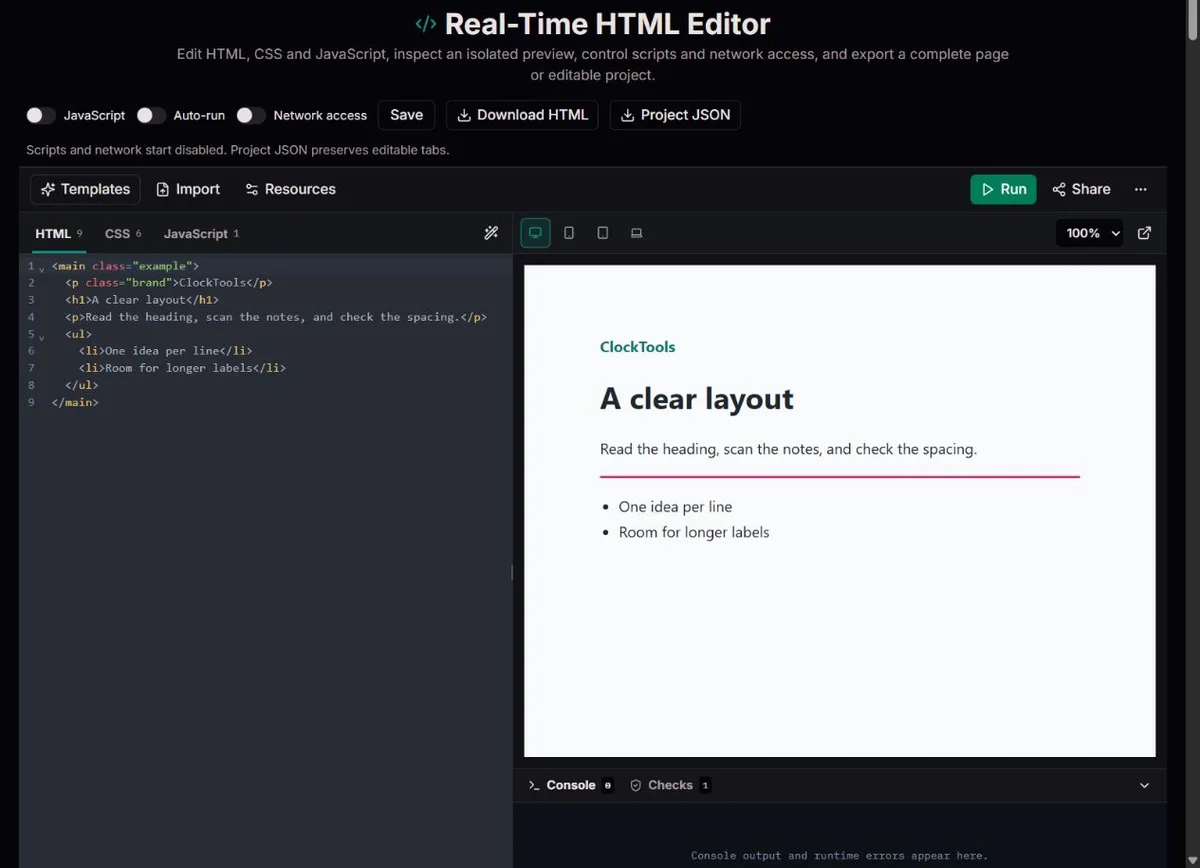Click Import in the toolbar
The height and width of the screenshot is (868, 1200).
188,189
